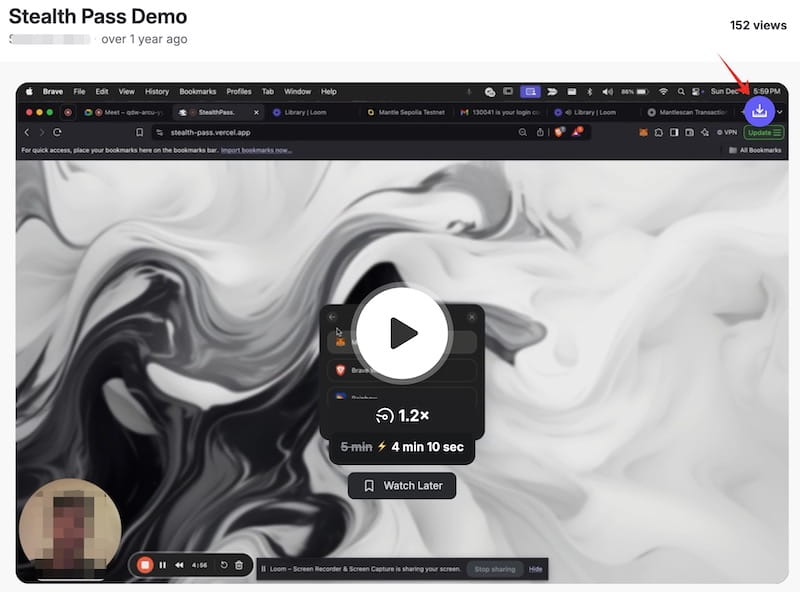
Task: Click the share icon in address bar
Action: [540, 132]
